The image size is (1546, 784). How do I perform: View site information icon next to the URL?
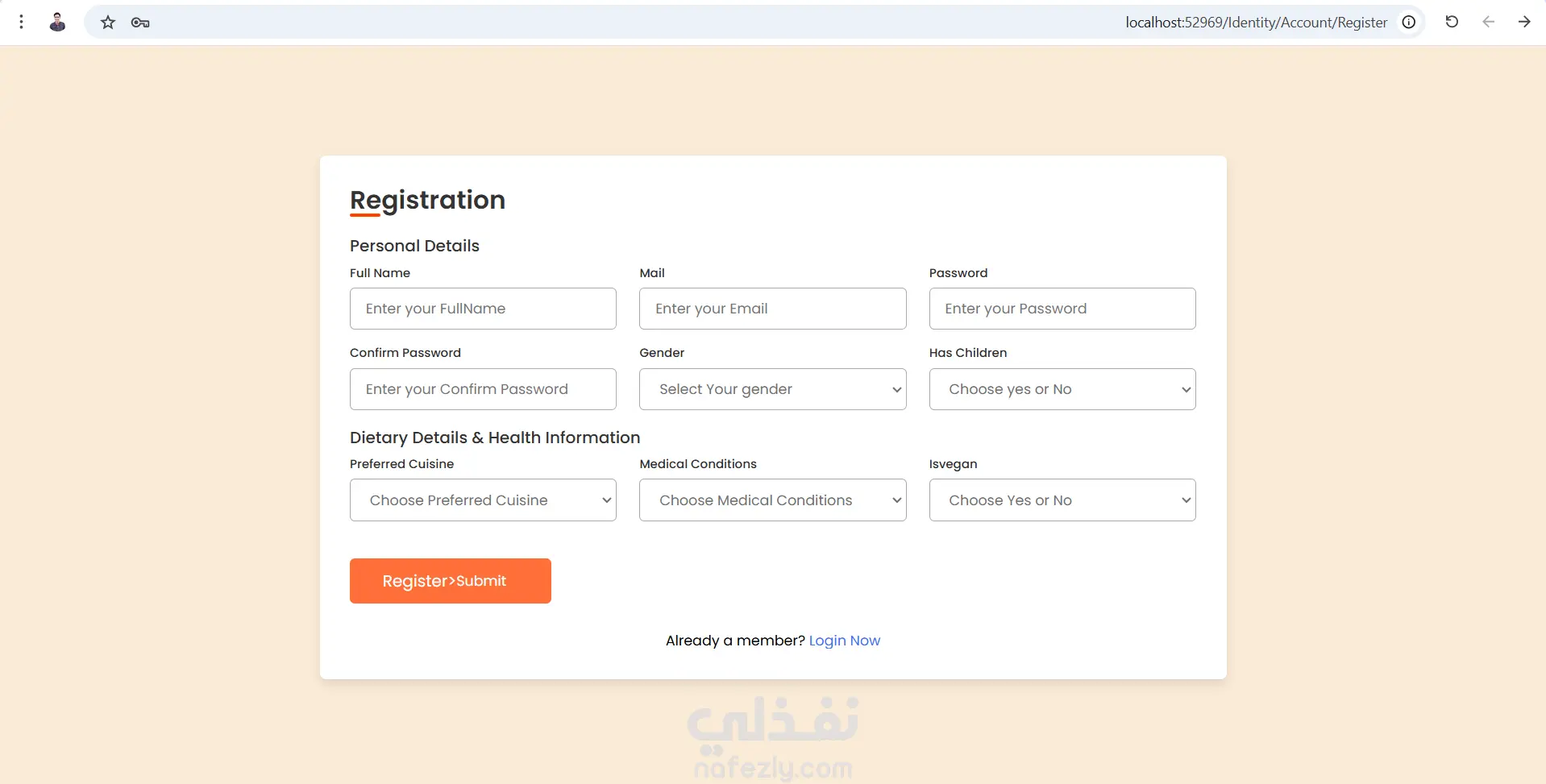point(1409,23)
